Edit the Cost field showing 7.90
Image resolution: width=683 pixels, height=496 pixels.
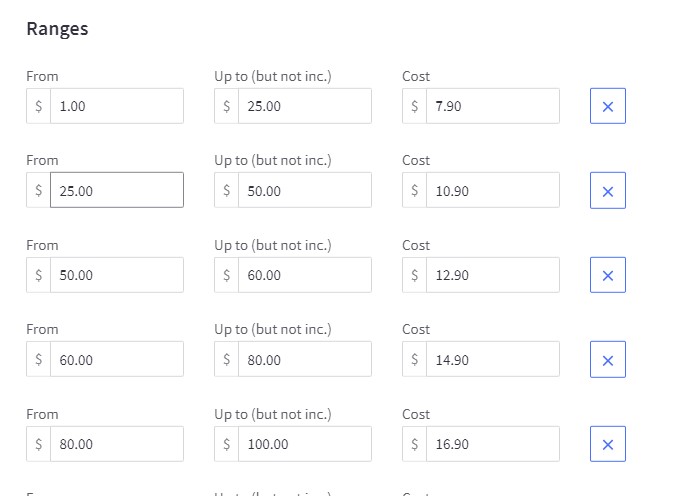tap(492, 106)
